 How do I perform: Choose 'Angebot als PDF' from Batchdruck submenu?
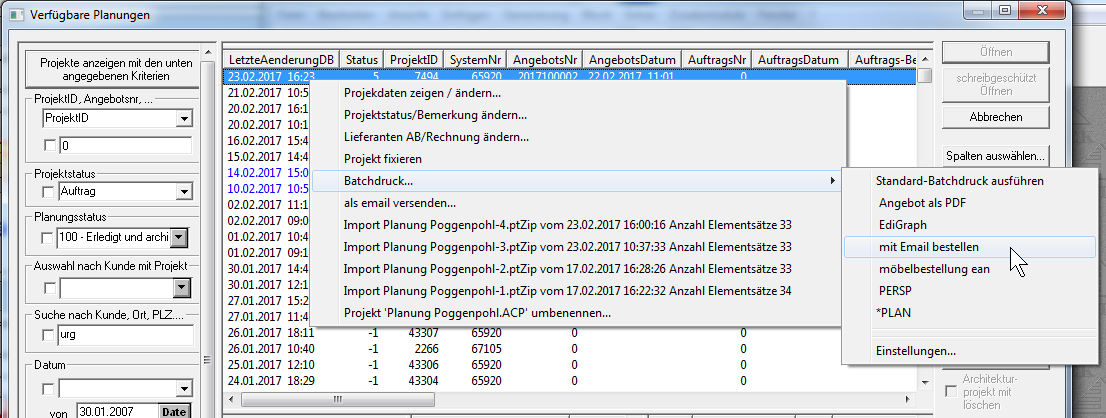924,203
